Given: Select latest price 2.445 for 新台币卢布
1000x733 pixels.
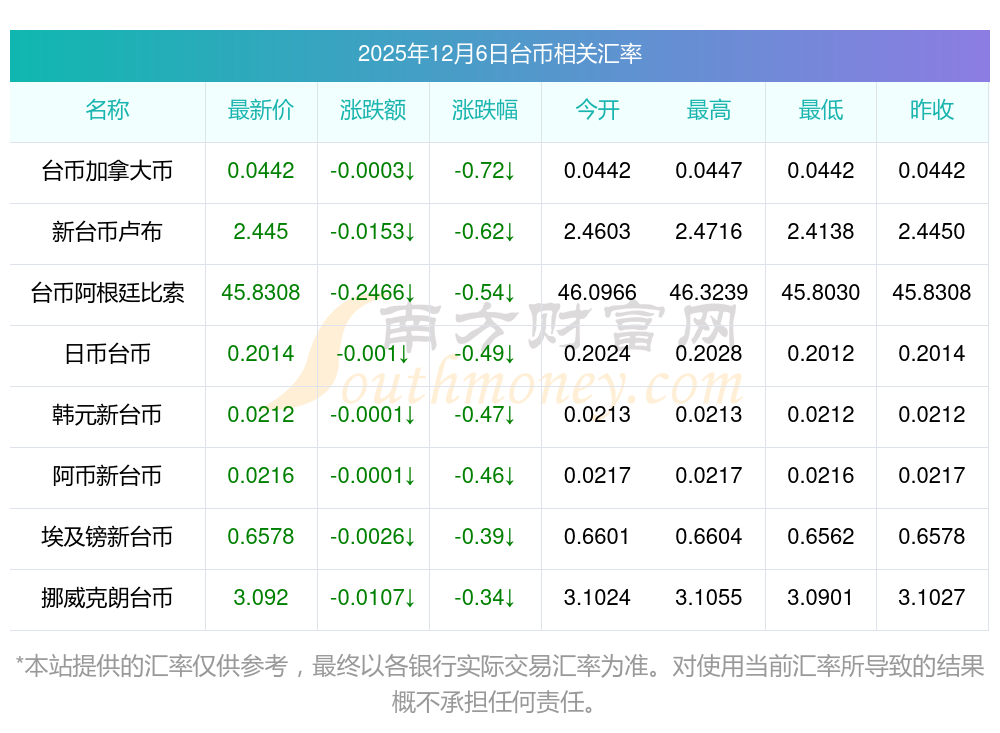Looking at the screenshot, I should point(261,232).
